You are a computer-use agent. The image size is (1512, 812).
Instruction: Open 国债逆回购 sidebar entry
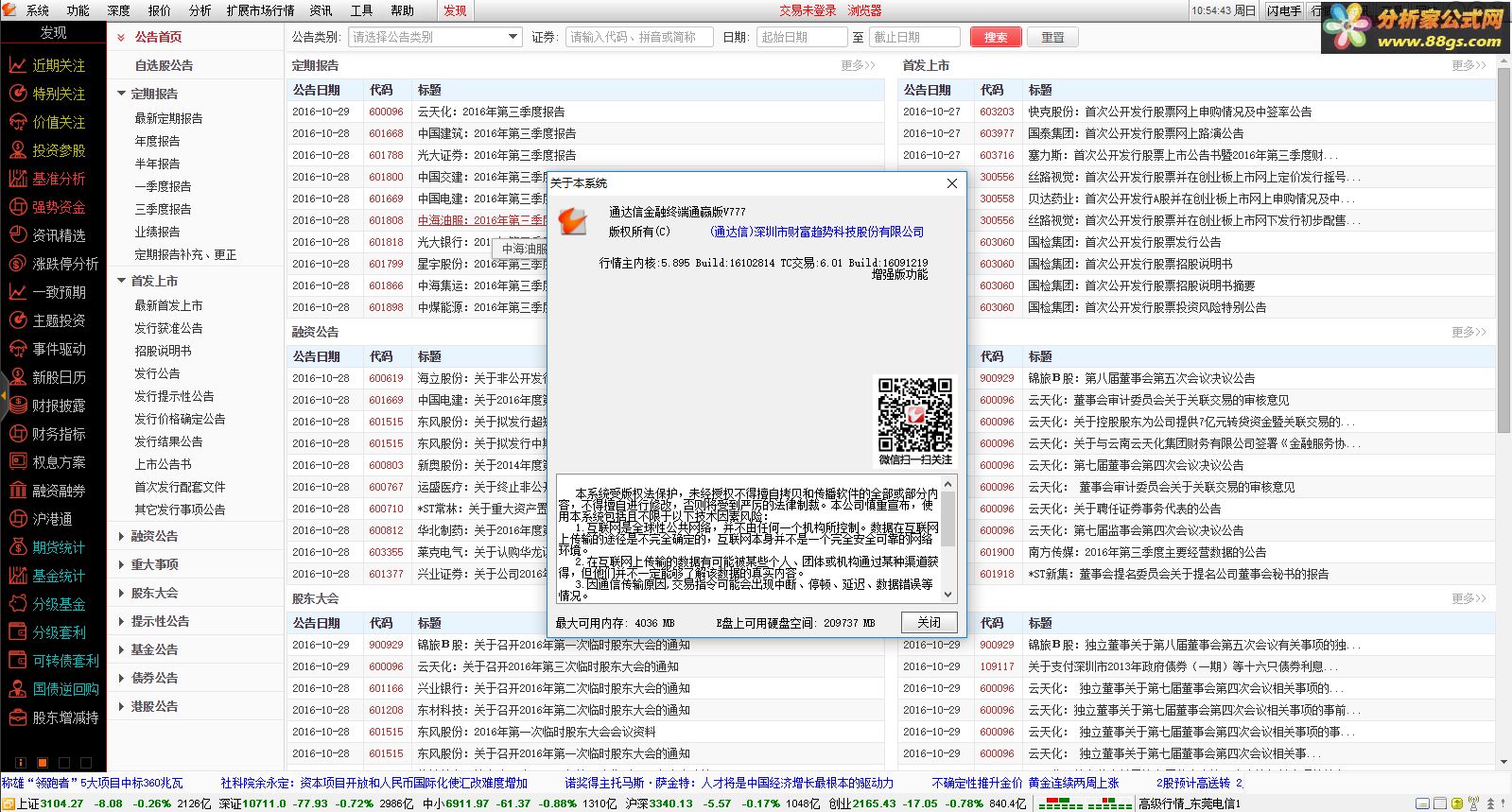[53, 689]
